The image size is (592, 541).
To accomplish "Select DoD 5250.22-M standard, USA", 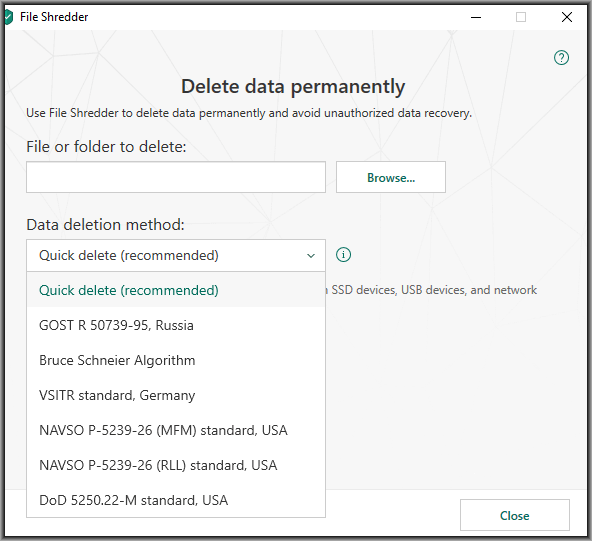I will point(176,500).
